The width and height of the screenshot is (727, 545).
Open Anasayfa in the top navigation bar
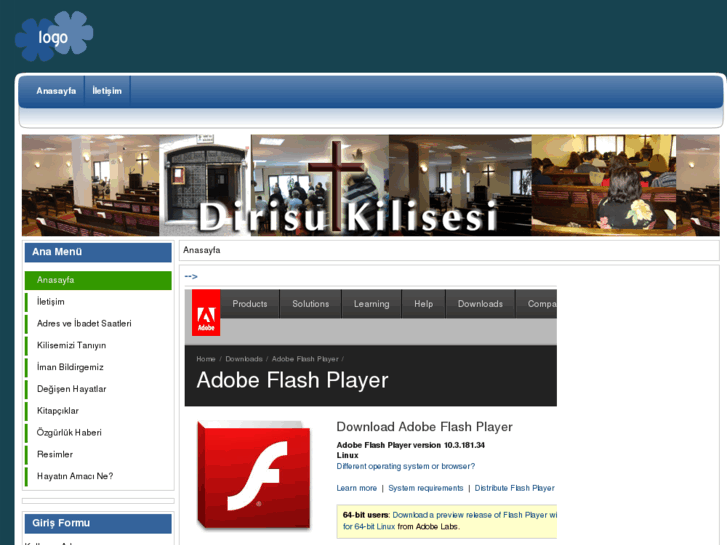pos(56,91)
